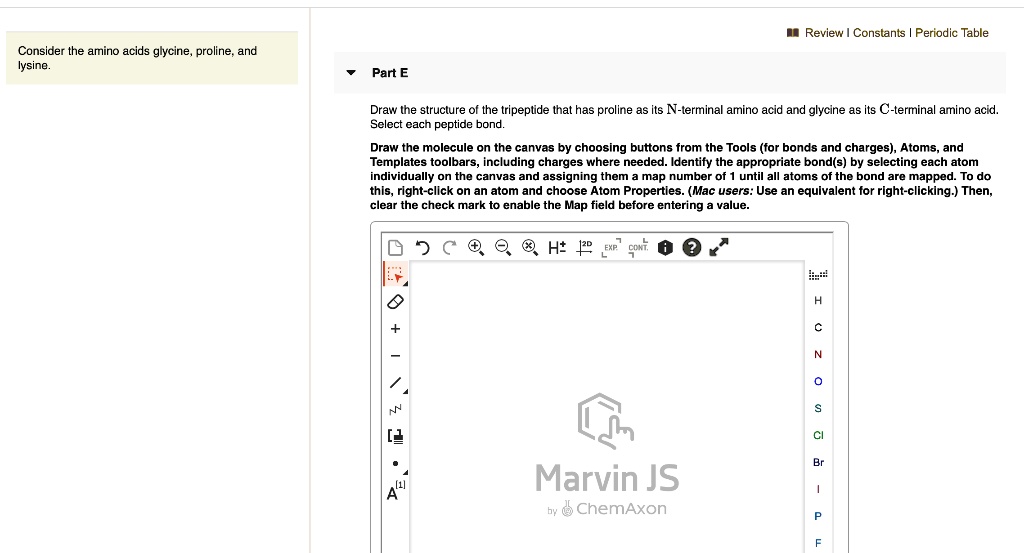The height and width of the screenshot is (553, 1024).
Task: Click the Zoom All magnifier icon
Action: [x=528, y=248]
